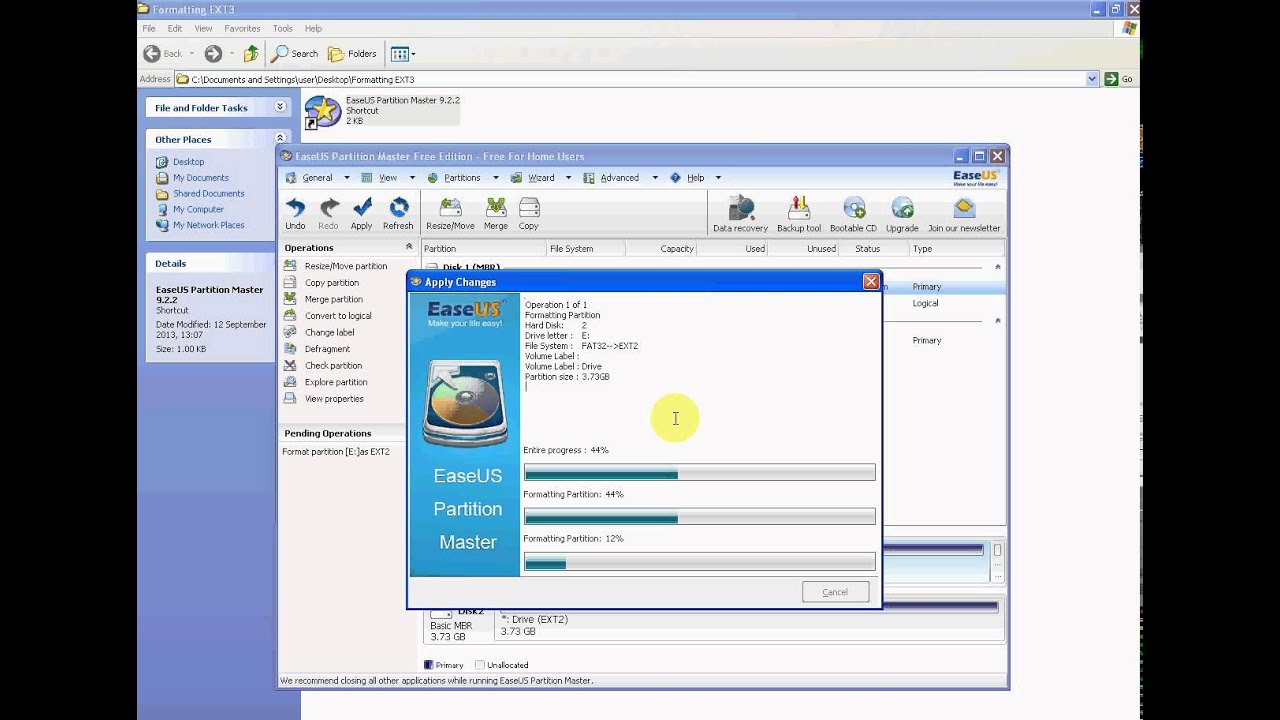Open My Computer link in Other Places
Screen dimensions: 1280x720
[198, 210]
